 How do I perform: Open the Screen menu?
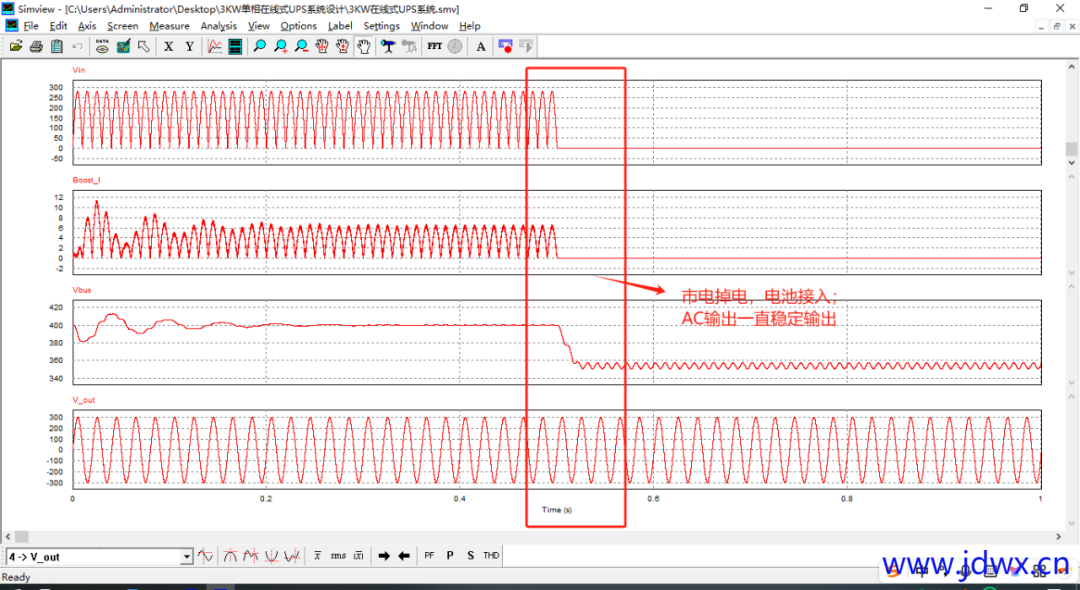click(123, 26)
